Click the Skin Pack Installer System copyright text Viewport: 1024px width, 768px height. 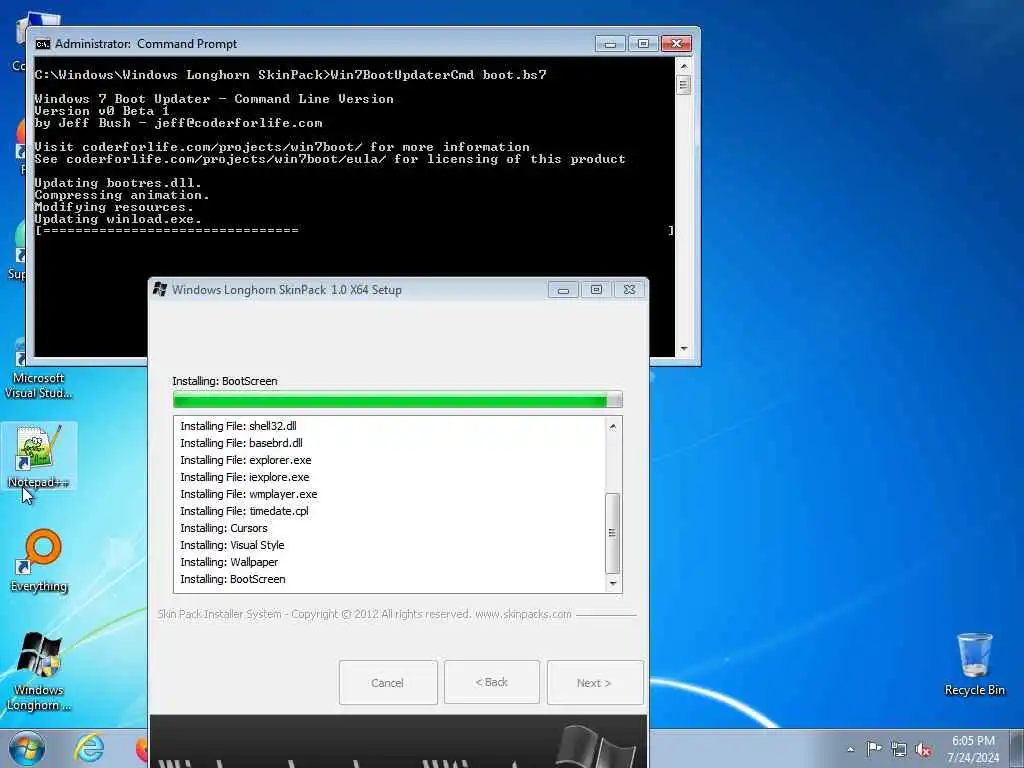click(364, 614)
